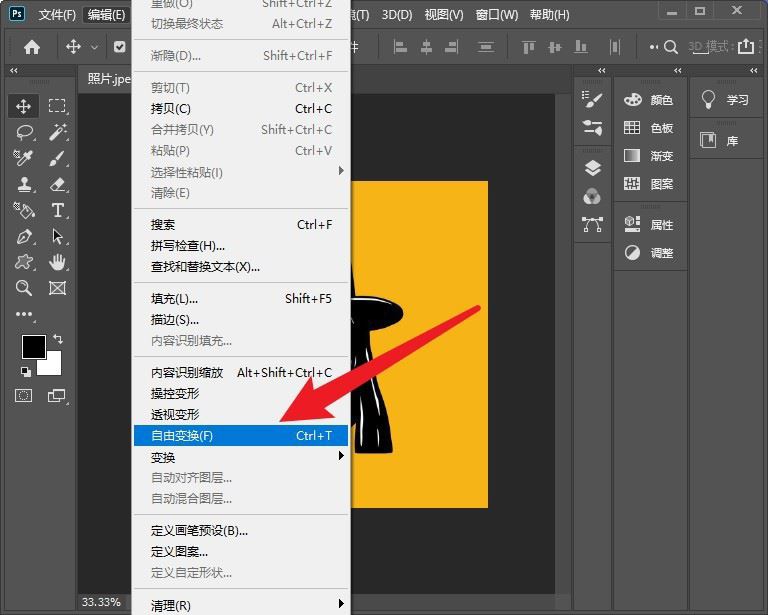Viewport: 768px width, 615px height.
Task: Collapse the left toolbox double-arrow
Action: (14, 71)
